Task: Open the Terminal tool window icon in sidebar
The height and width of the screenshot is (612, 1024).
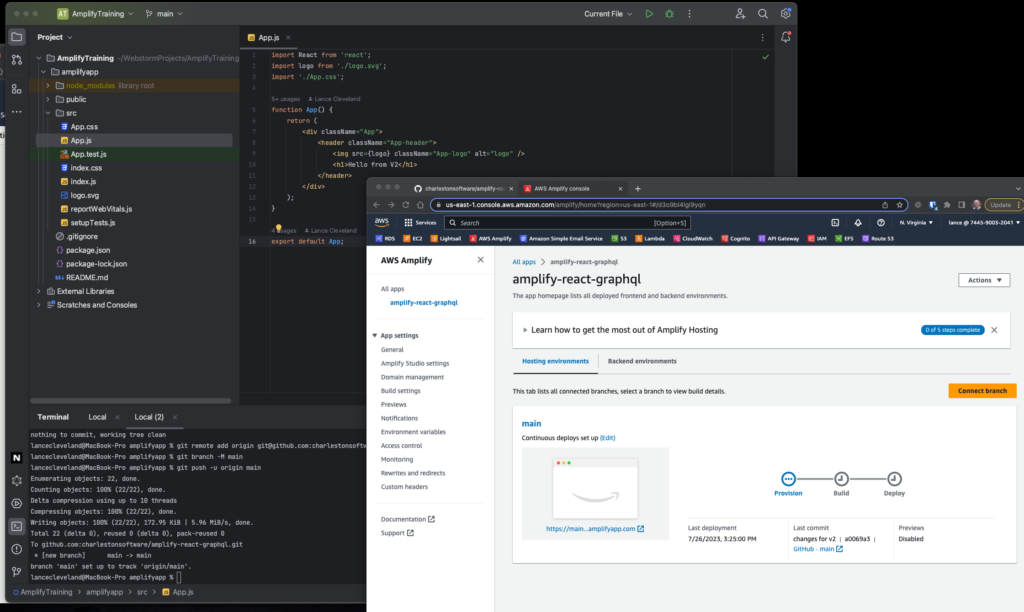Action: tap(16, 526)
